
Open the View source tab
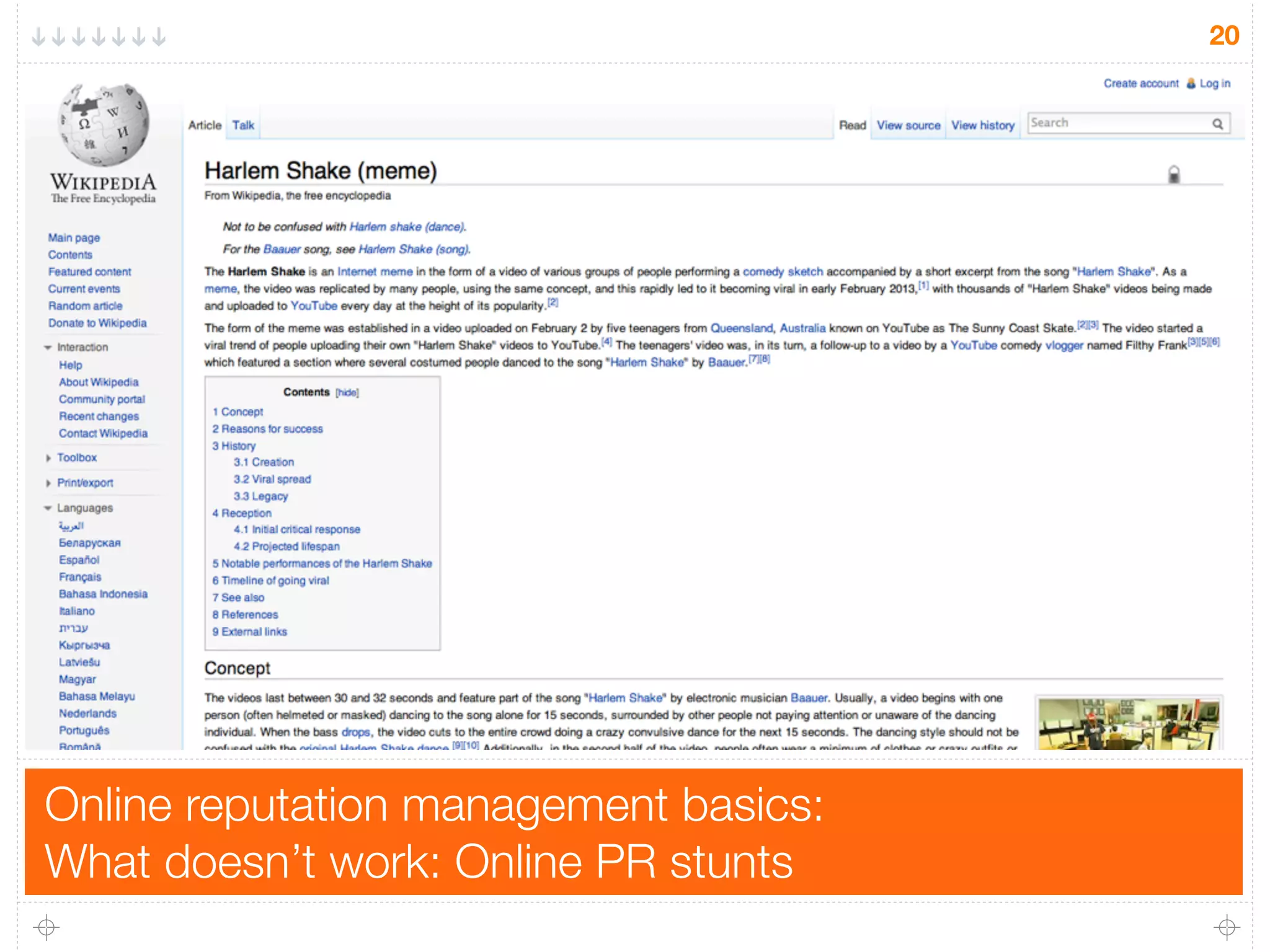[908, 125]
